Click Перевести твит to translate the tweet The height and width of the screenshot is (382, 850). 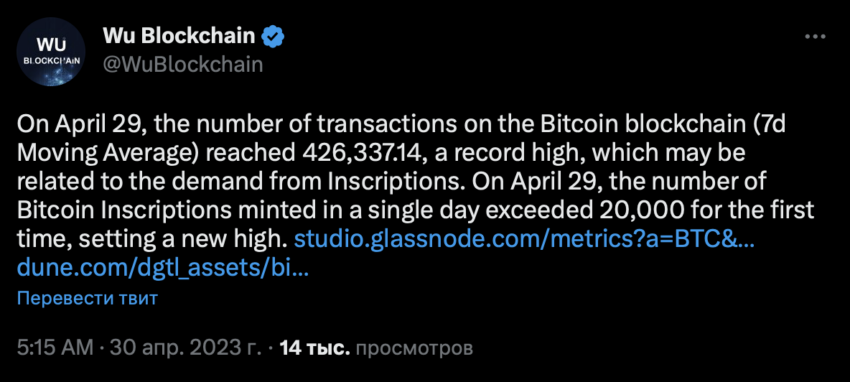pos(87,299)
